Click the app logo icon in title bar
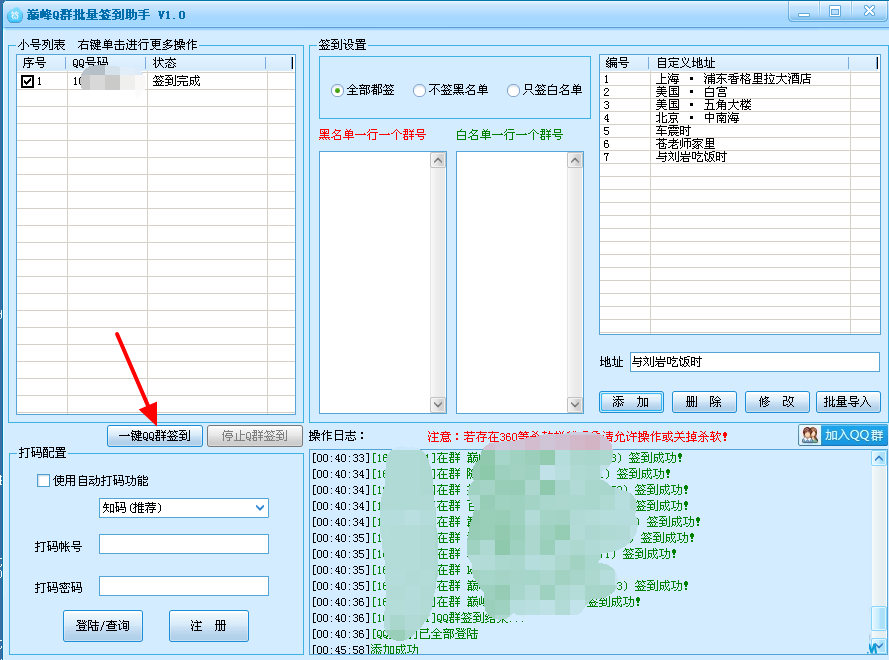Viewport: 889px width, 660px height. (x=15, y=15)
